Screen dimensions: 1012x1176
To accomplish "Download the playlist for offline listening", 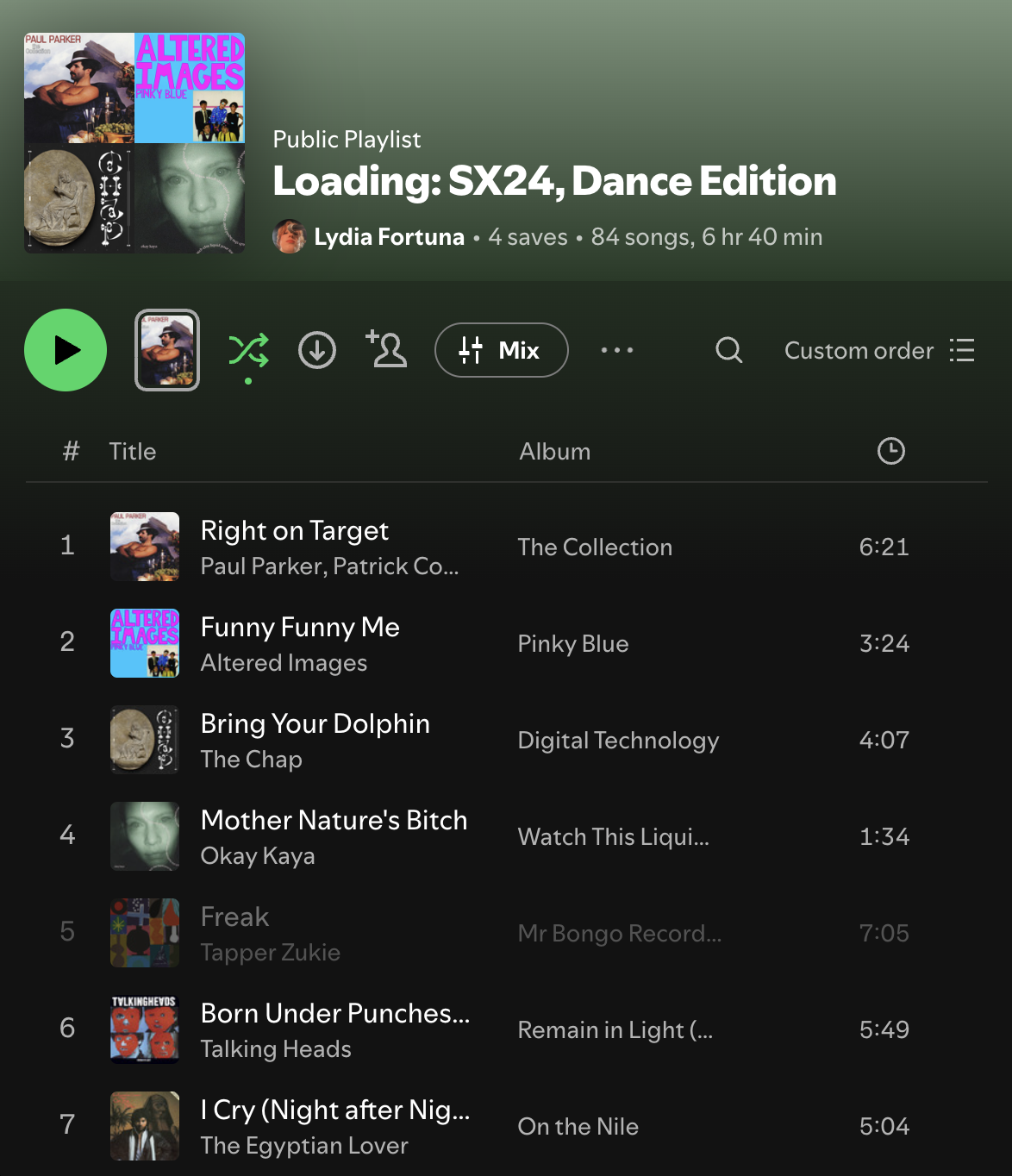I will pyautogui.click(x=317, y=350).
